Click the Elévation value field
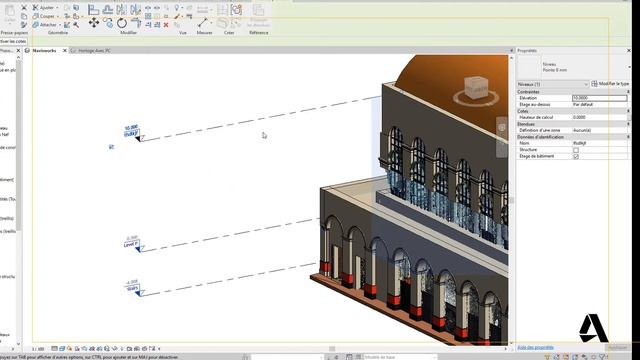The image size is (640, 360). pyautogui.click(x=599, y=98)
